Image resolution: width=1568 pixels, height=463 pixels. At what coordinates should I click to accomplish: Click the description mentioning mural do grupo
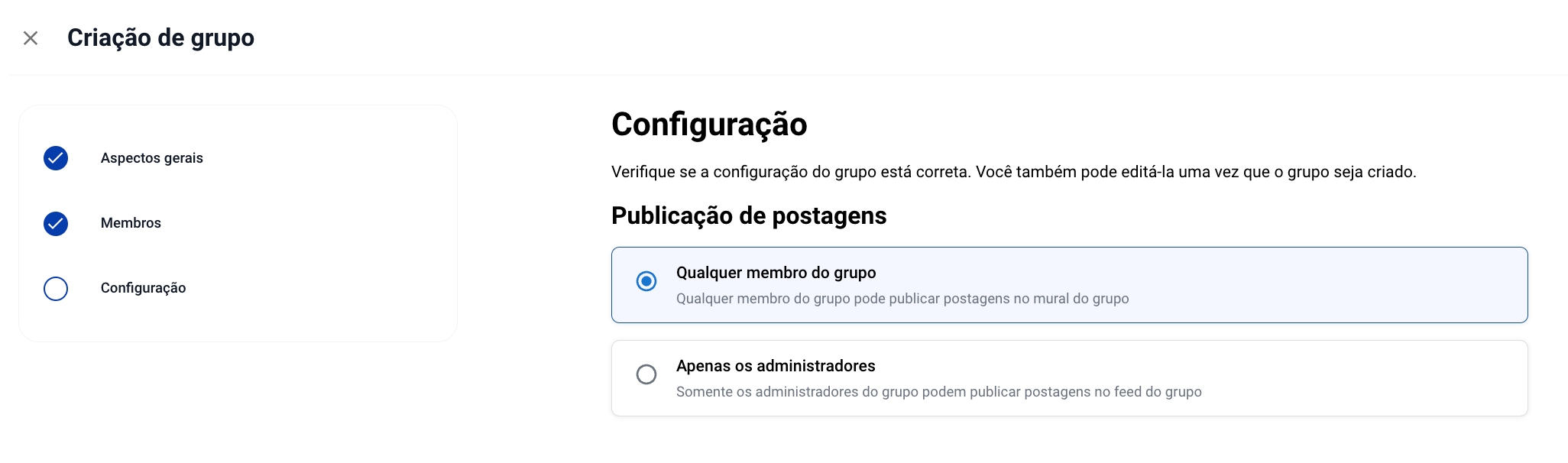coord(902,299)
